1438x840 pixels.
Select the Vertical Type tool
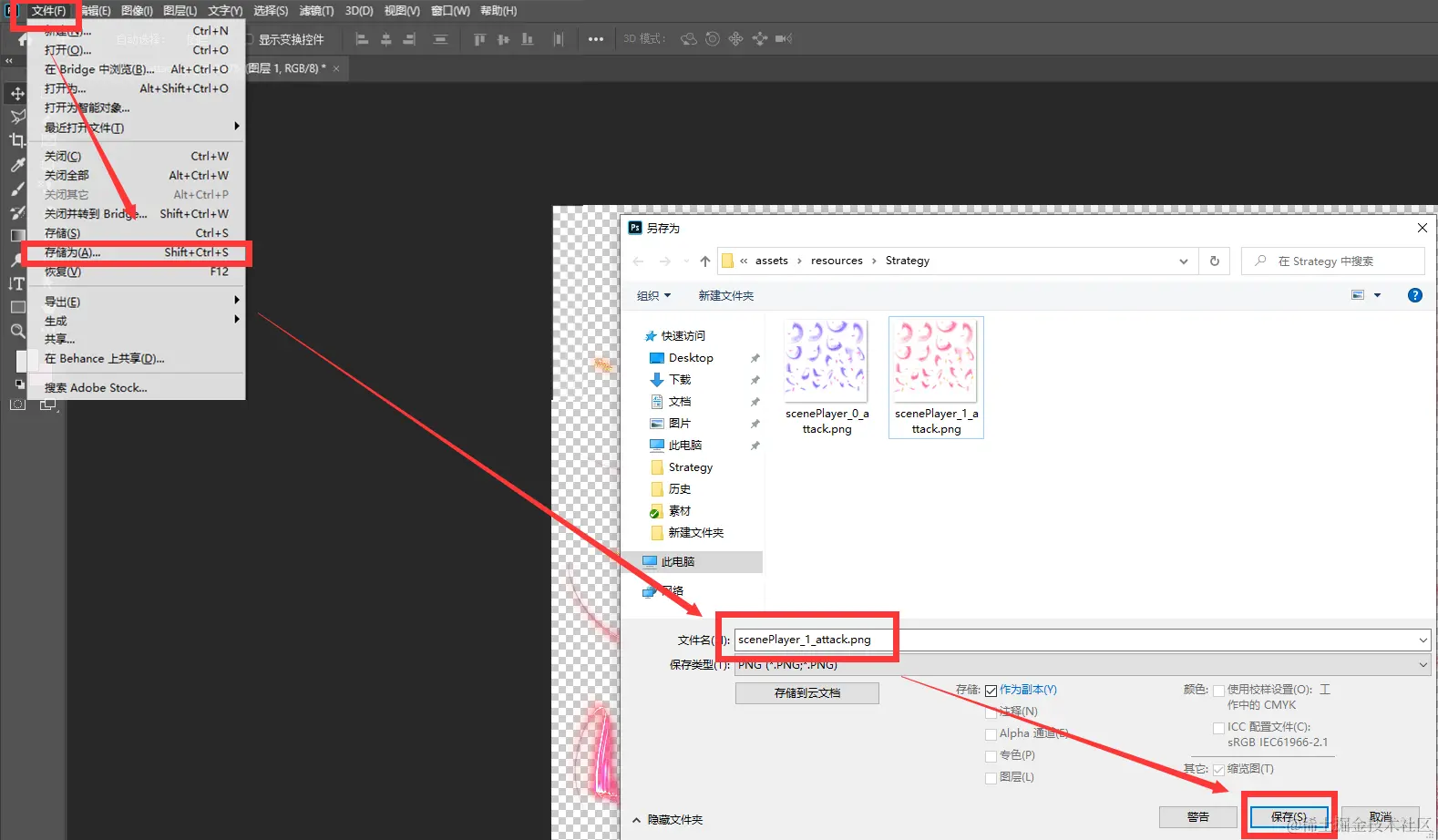pos(17,284)
